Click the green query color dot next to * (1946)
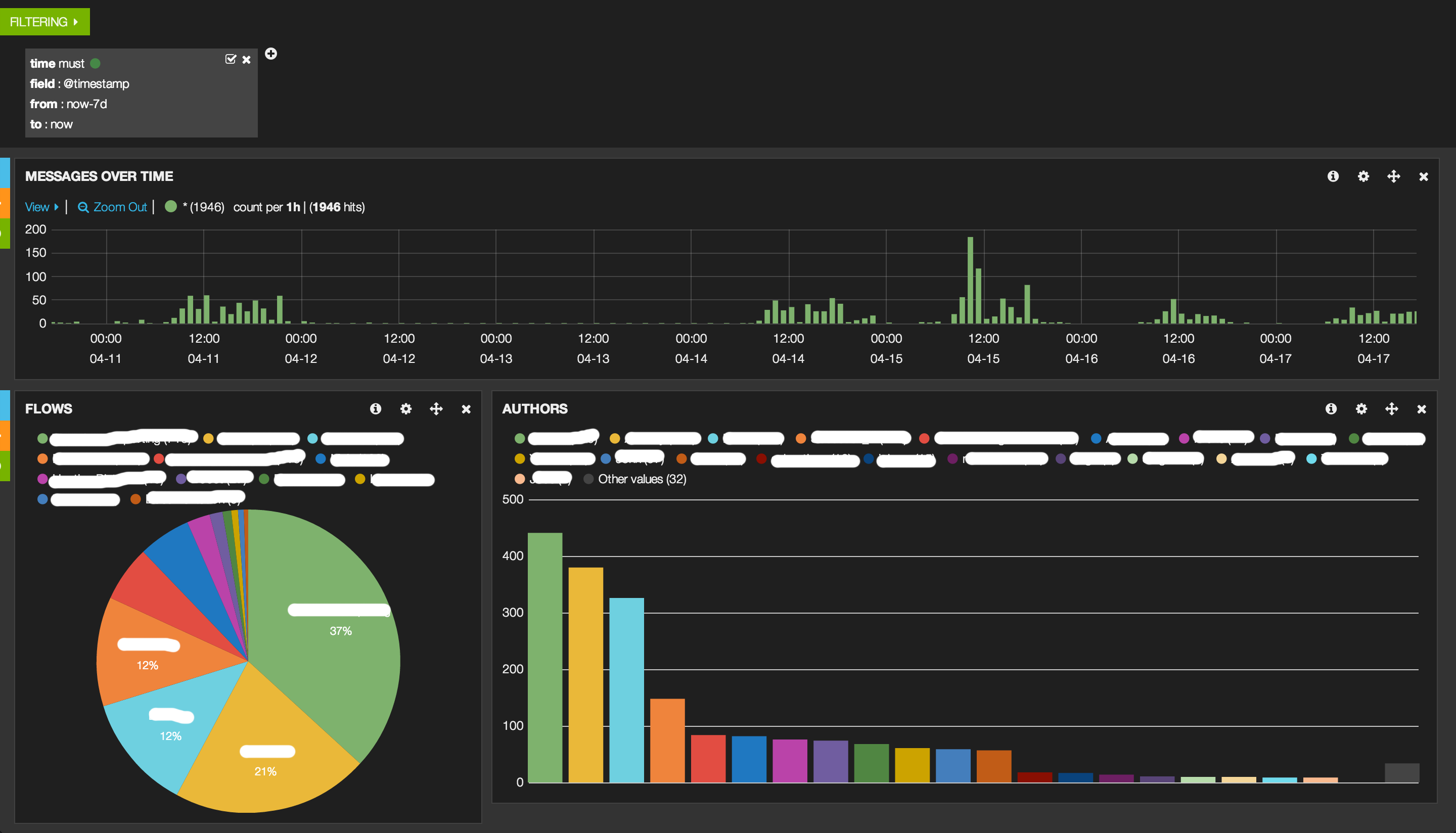 [x=170, y=207]
